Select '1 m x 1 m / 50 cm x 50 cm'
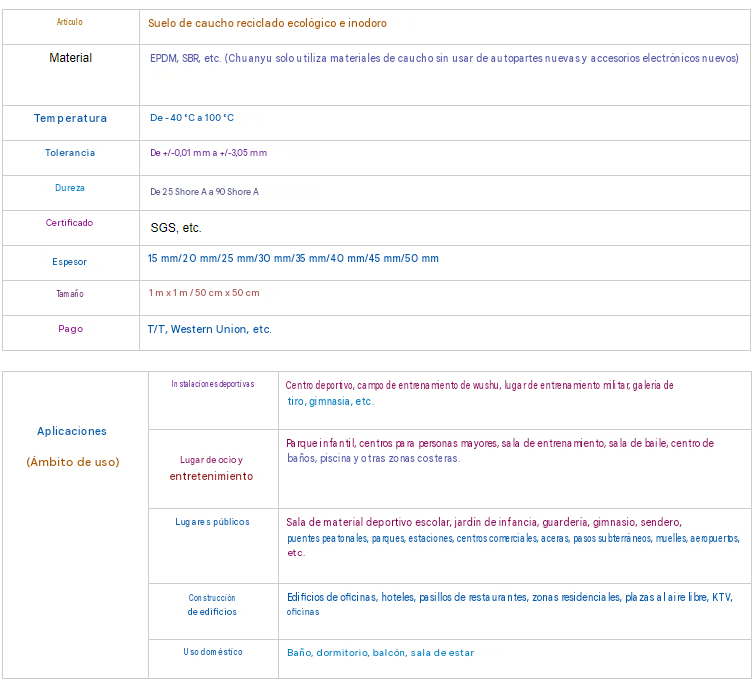 coord(204,293)
